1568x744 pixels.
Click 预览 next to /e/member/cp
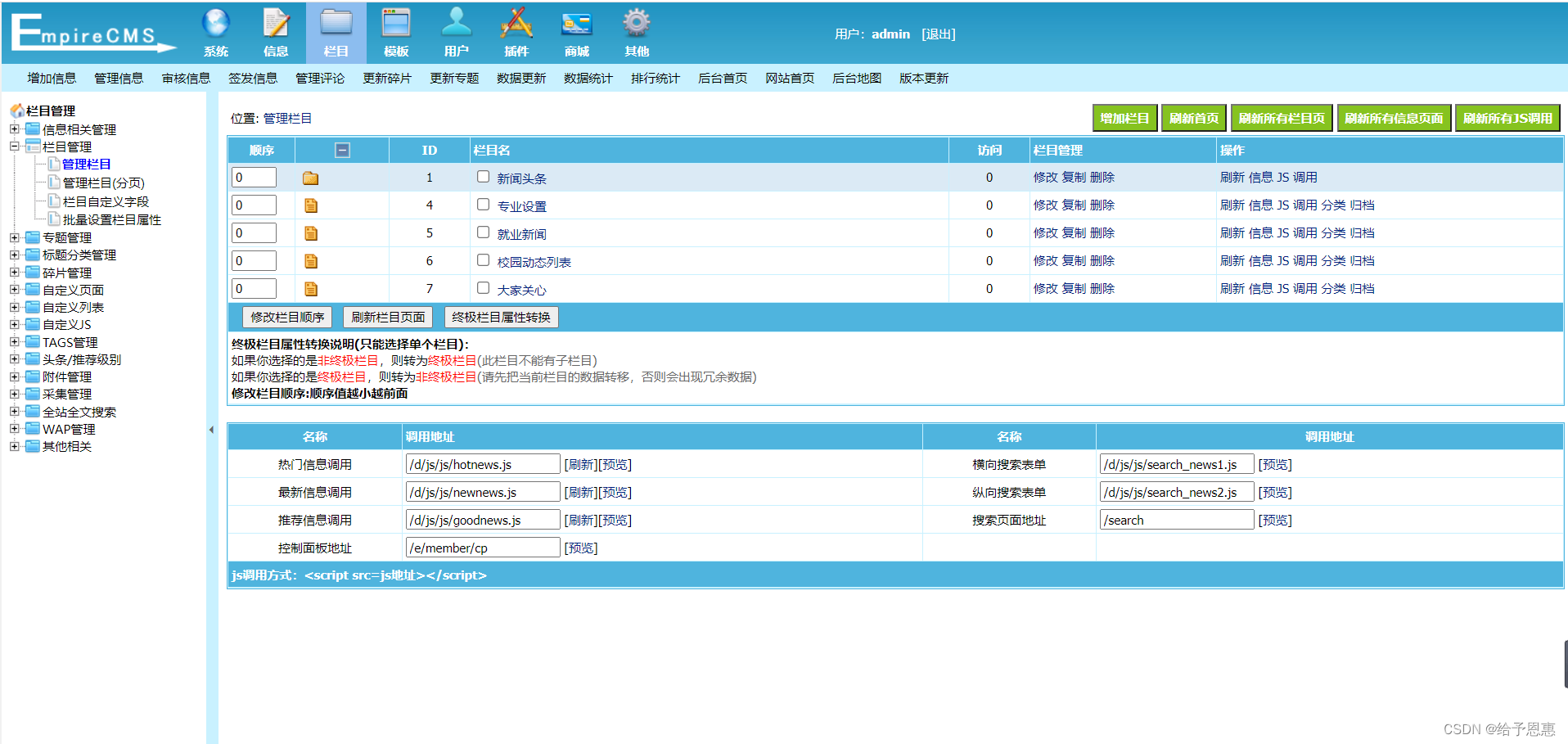click(581, 548)
